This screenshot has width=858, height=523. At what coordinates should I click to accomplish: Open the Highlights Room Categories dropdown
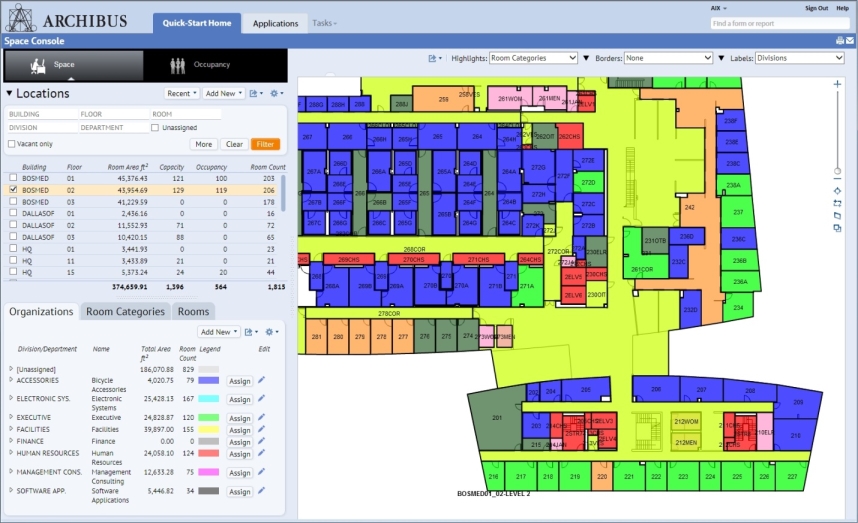(534, 58)
